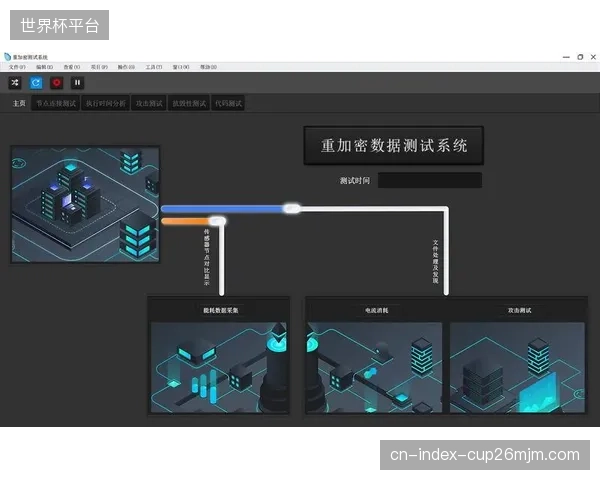This screenshot has height=480, width=600.
Task: Click the blue progress slider handle
Action: click(x=292, y=209)
